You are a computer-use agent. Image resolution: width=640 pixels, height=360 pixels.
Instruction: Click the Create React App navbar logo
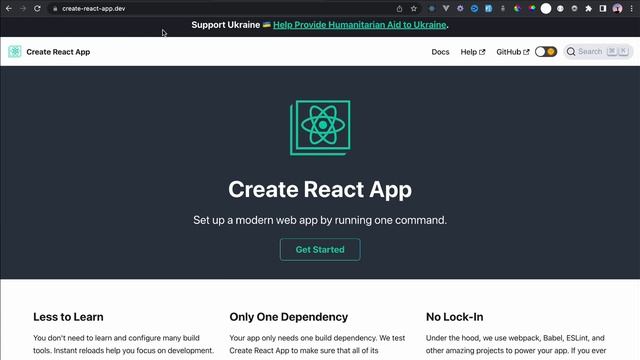[15, 51]
